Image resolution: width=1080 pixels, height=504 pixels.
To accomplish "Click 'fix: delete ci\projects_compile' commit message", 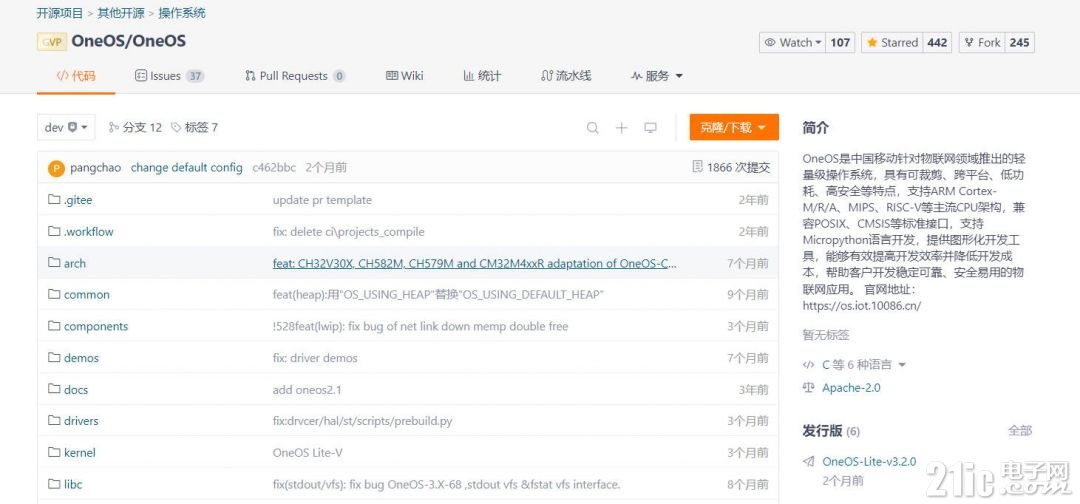I will (x=349, y=231).
